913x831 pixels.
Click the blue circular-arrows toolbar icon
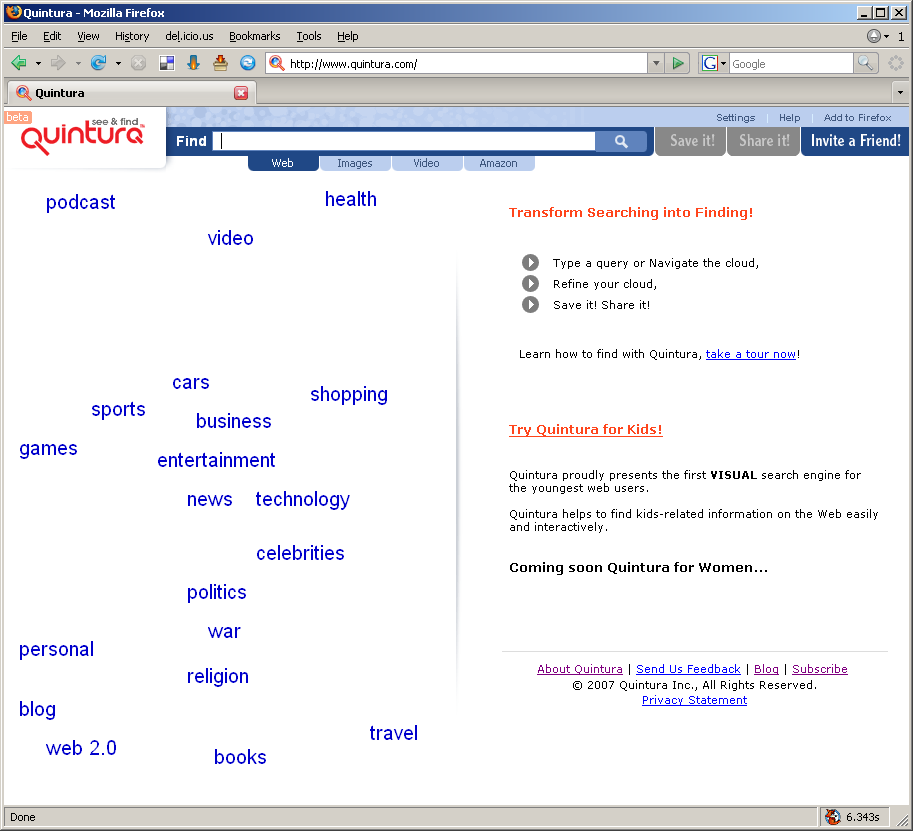click(247, 63)
